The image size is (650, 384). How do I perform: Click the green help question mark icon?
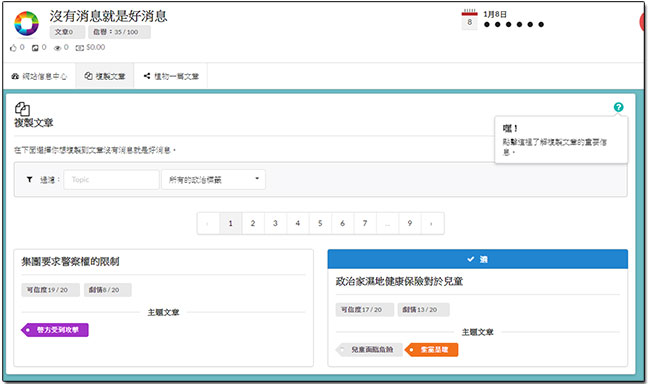click(x=618, y=107)
